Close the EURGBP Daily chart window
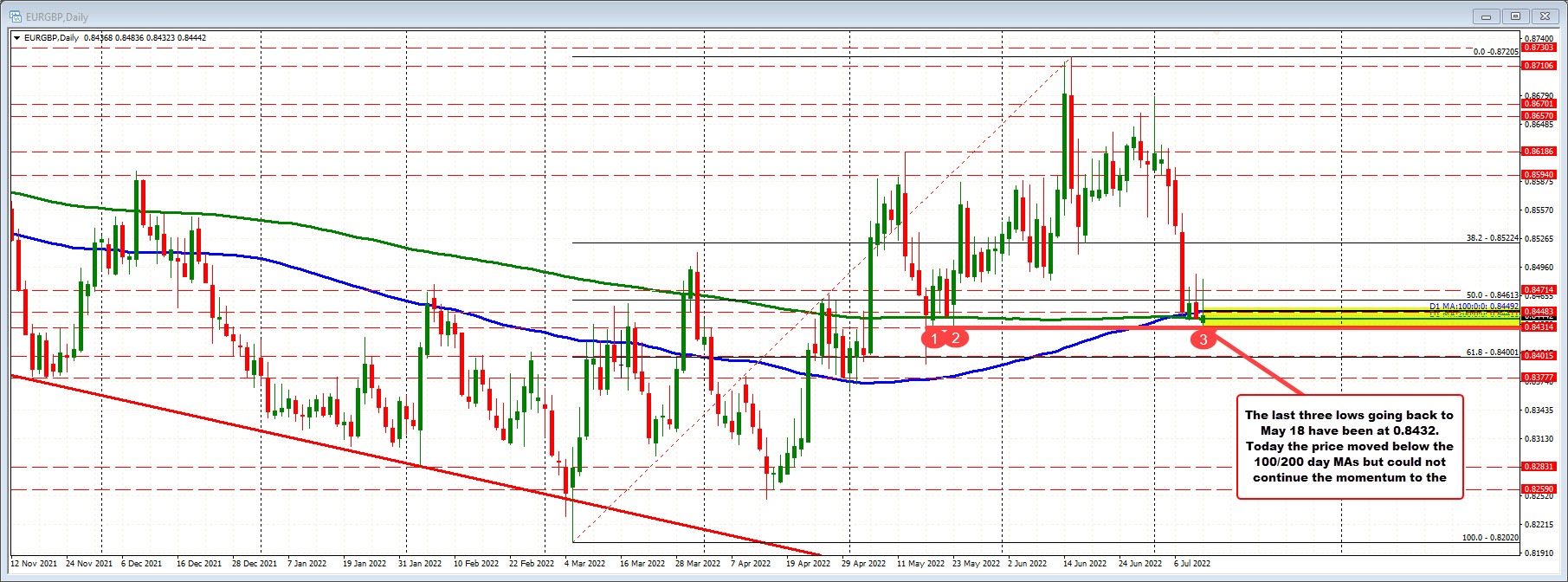The image size is (1568, 582). (1545, 16)
